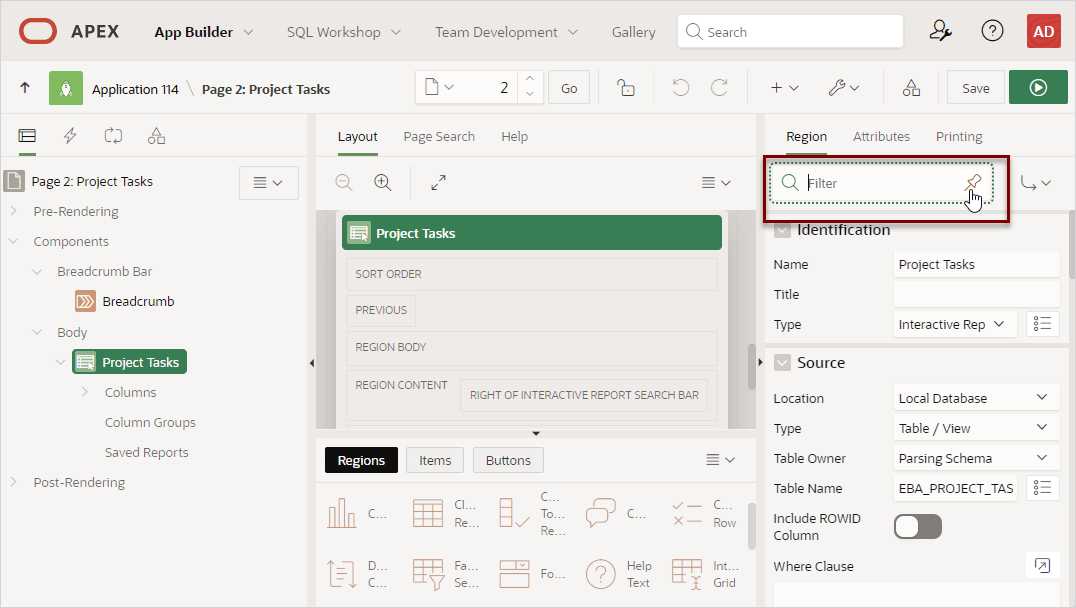Screen dimensions: 1076x608
Task: Switch to the Attributes tab
Action: 881,136
